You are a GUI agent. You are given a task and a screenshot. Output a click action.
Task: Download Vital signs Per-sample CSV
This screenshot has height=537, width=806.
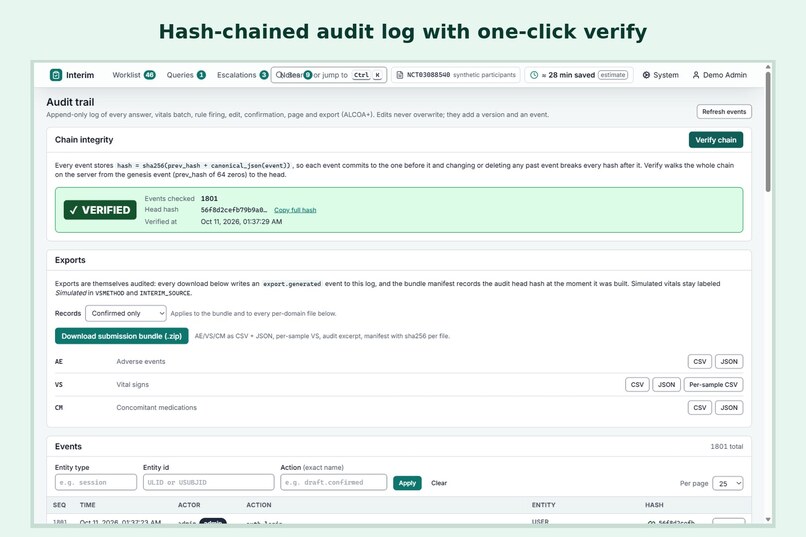coord(713,385)
